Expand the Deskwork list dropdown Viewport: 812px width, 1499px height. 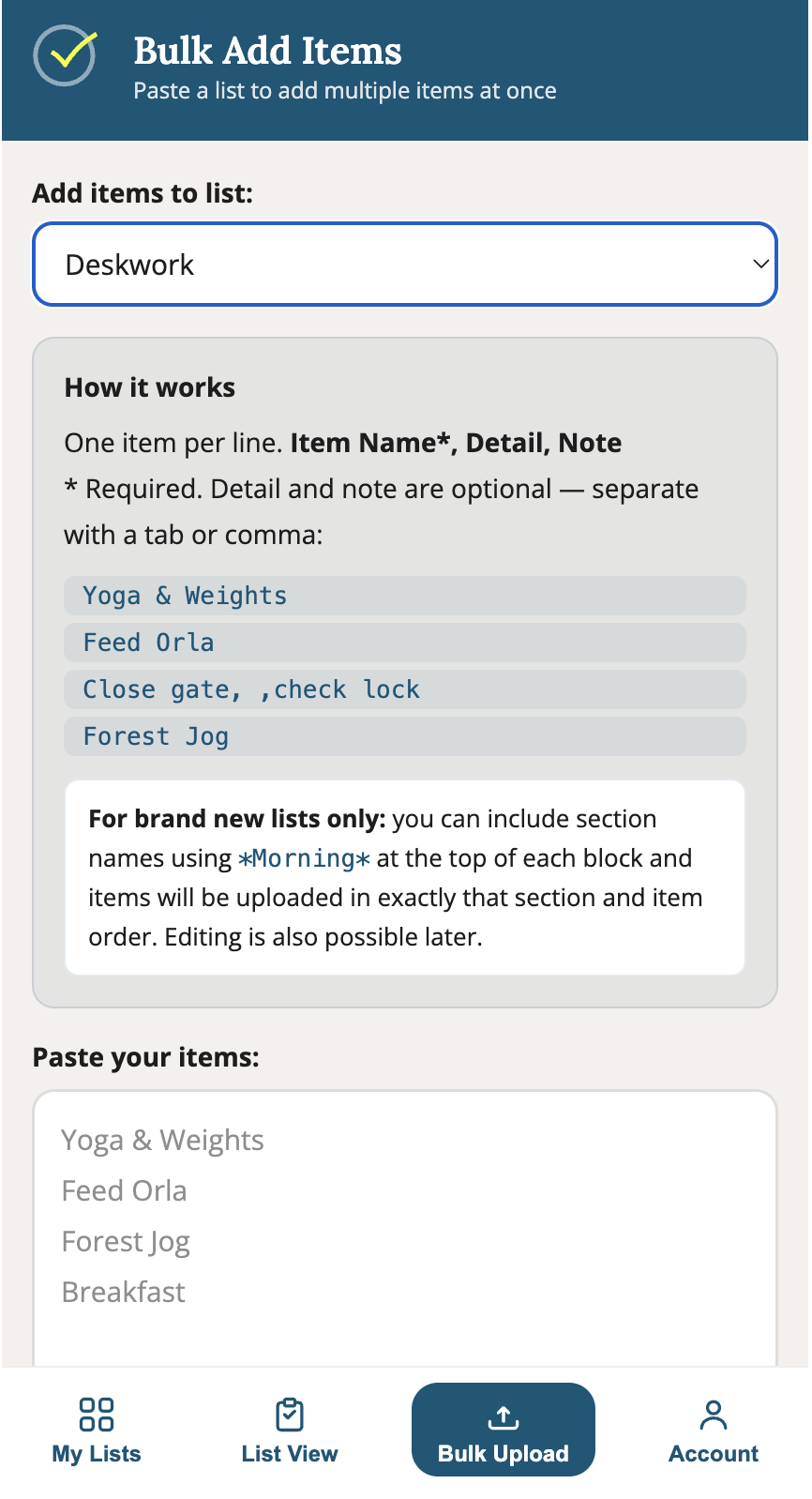pos(405,265)
